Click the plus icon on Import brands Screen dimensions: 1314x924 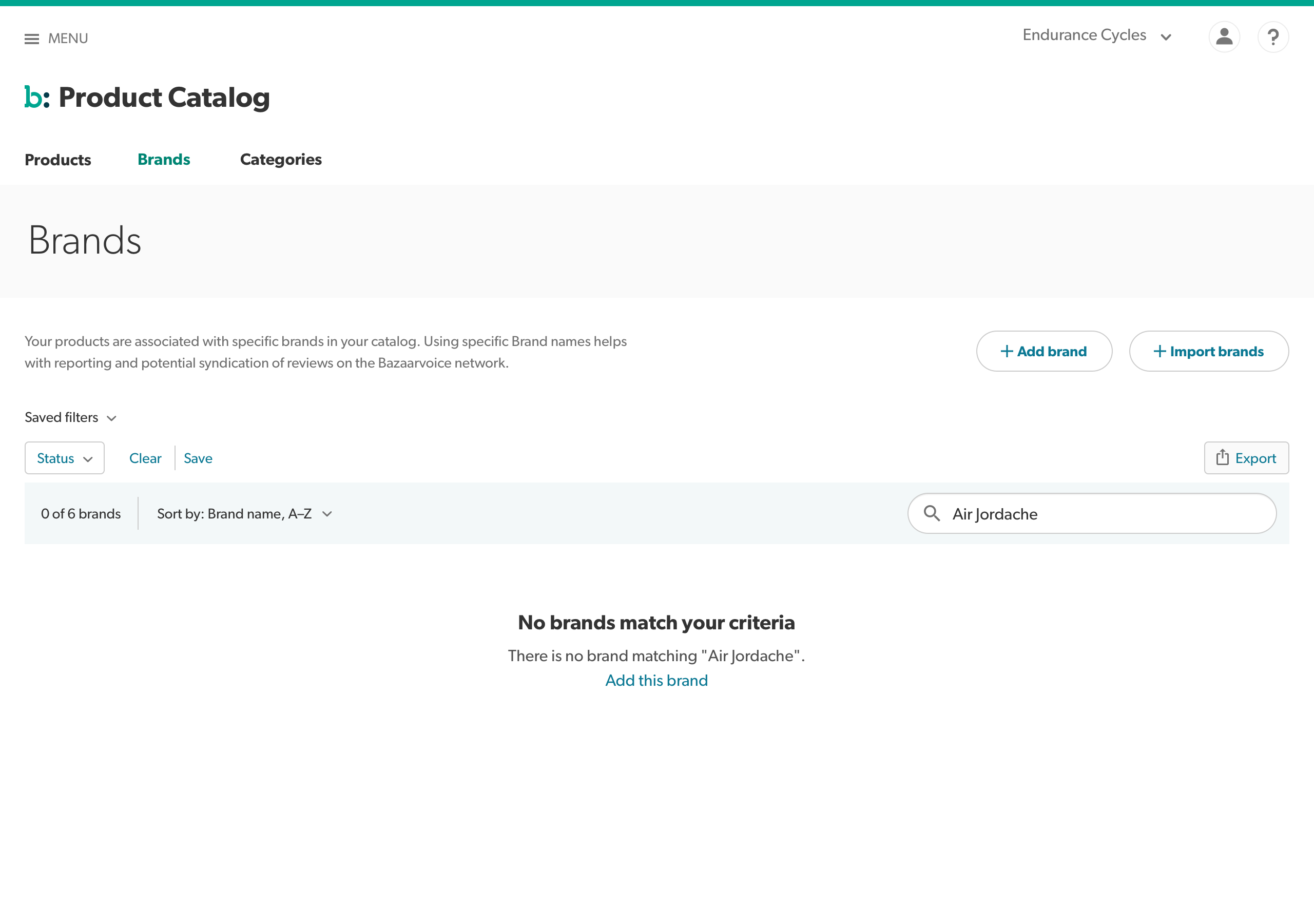tap(1159, 352)
